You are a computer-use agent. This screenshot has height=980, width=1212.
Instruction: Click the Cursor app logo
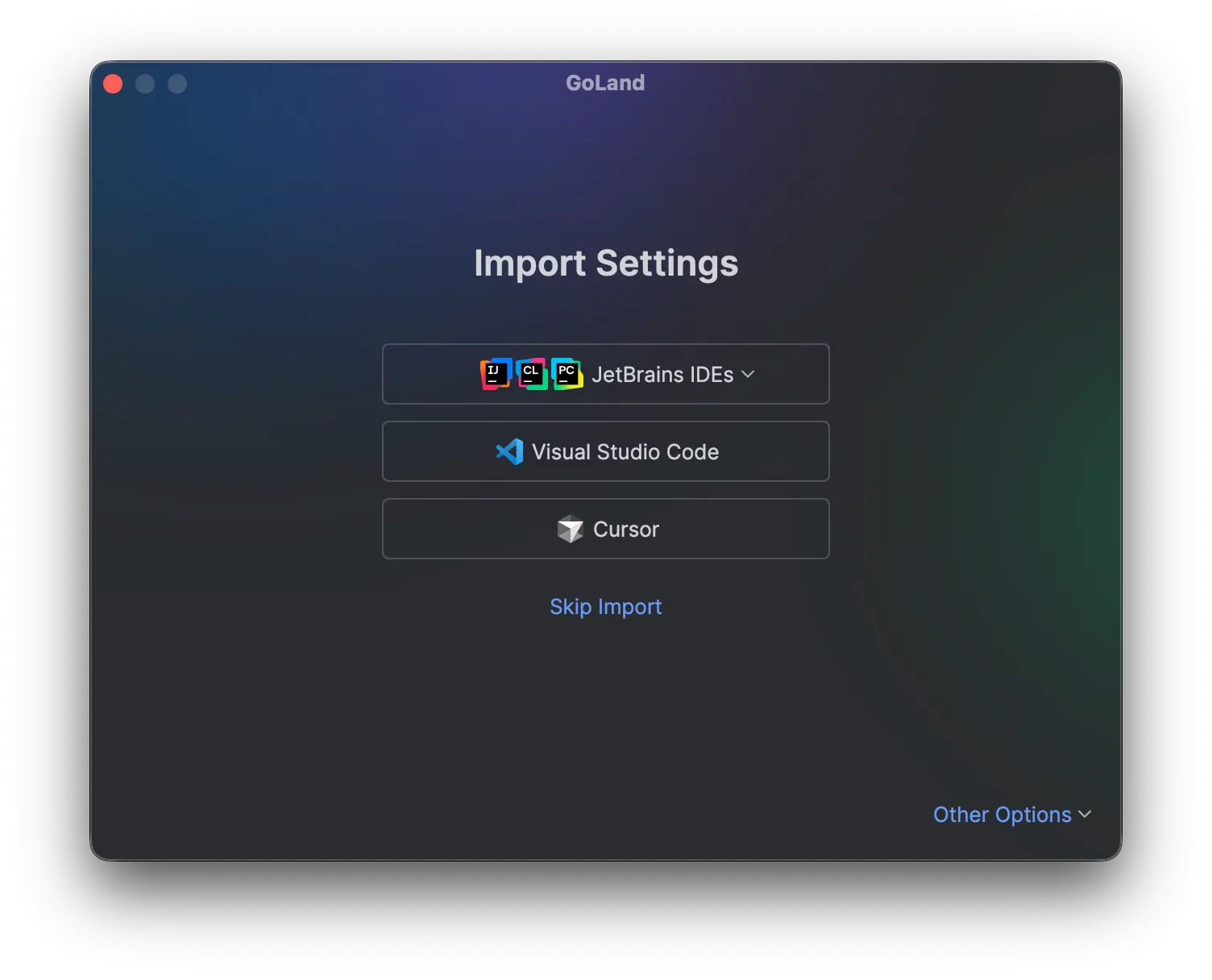click(x=571, y=529)
